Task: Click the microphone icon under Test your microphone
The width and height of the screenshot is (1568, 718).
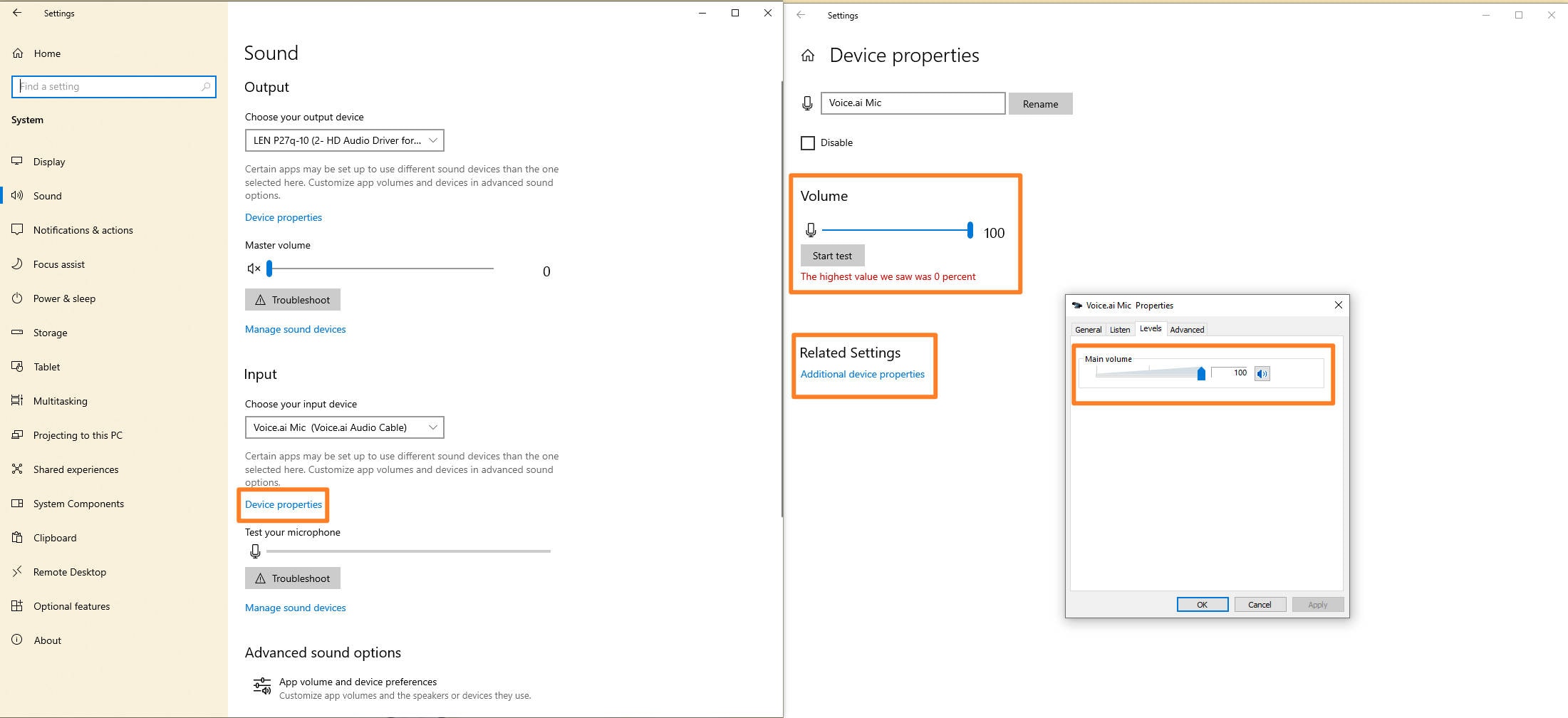Action: 255,551
